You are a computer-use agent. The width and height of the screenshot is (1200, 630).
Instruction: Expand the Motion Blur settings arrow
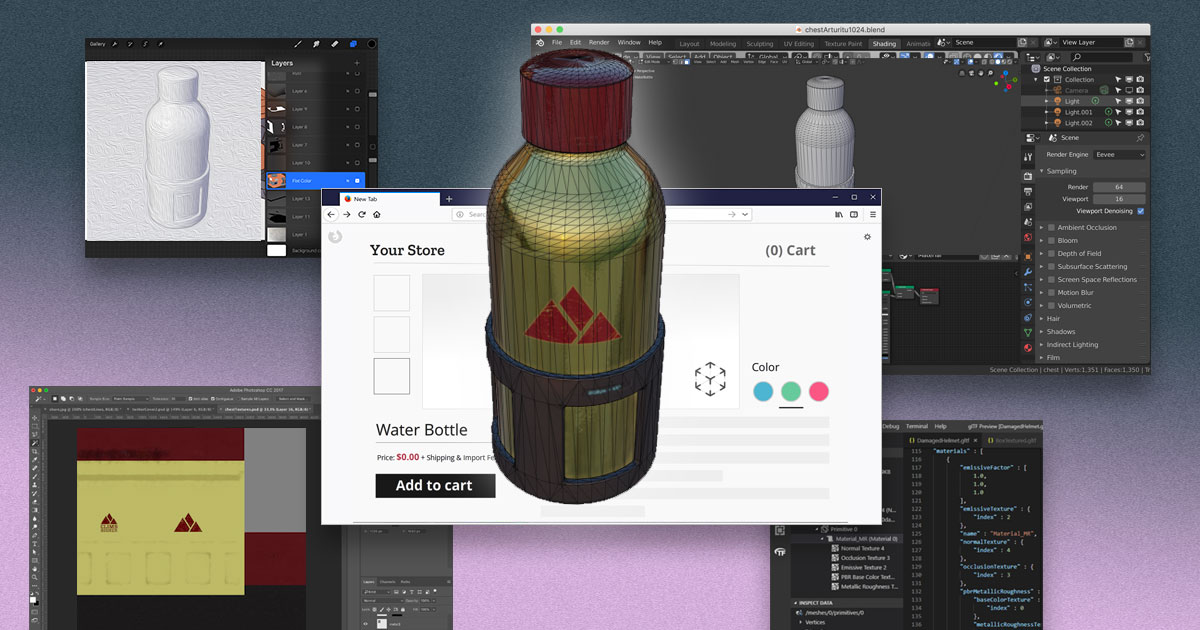coord(1041,292)
